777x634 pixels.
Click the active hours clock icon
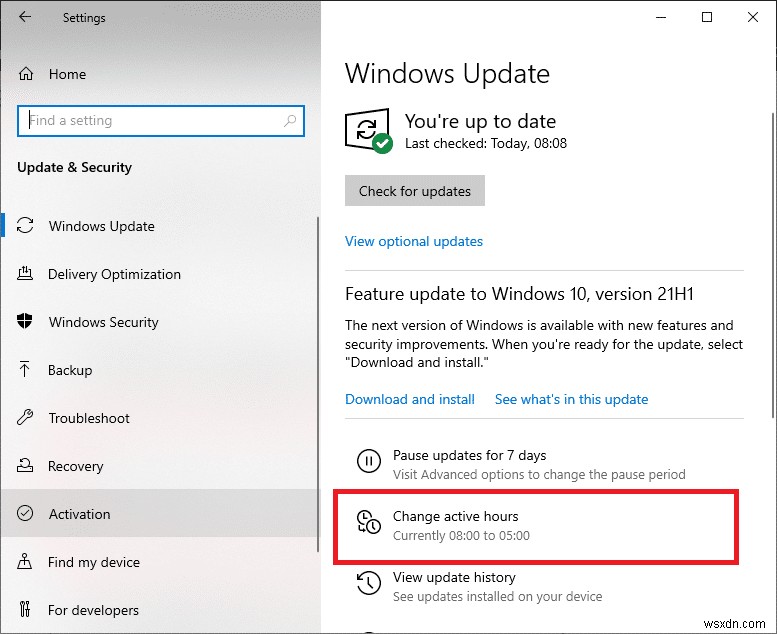[x=368, y=523]
